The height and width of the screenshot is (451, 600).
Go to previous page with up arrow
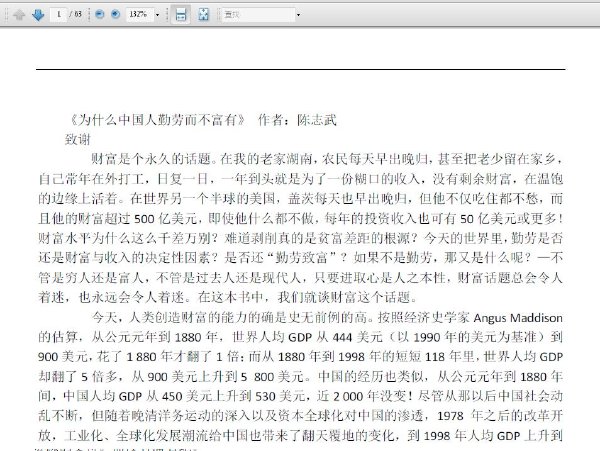click(19, 15)
